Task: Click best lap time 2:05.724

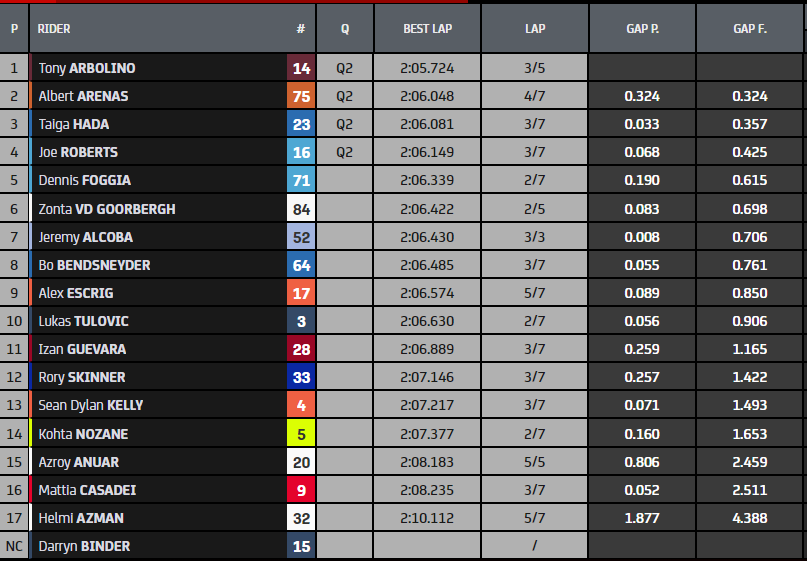Action: [427, 69]
